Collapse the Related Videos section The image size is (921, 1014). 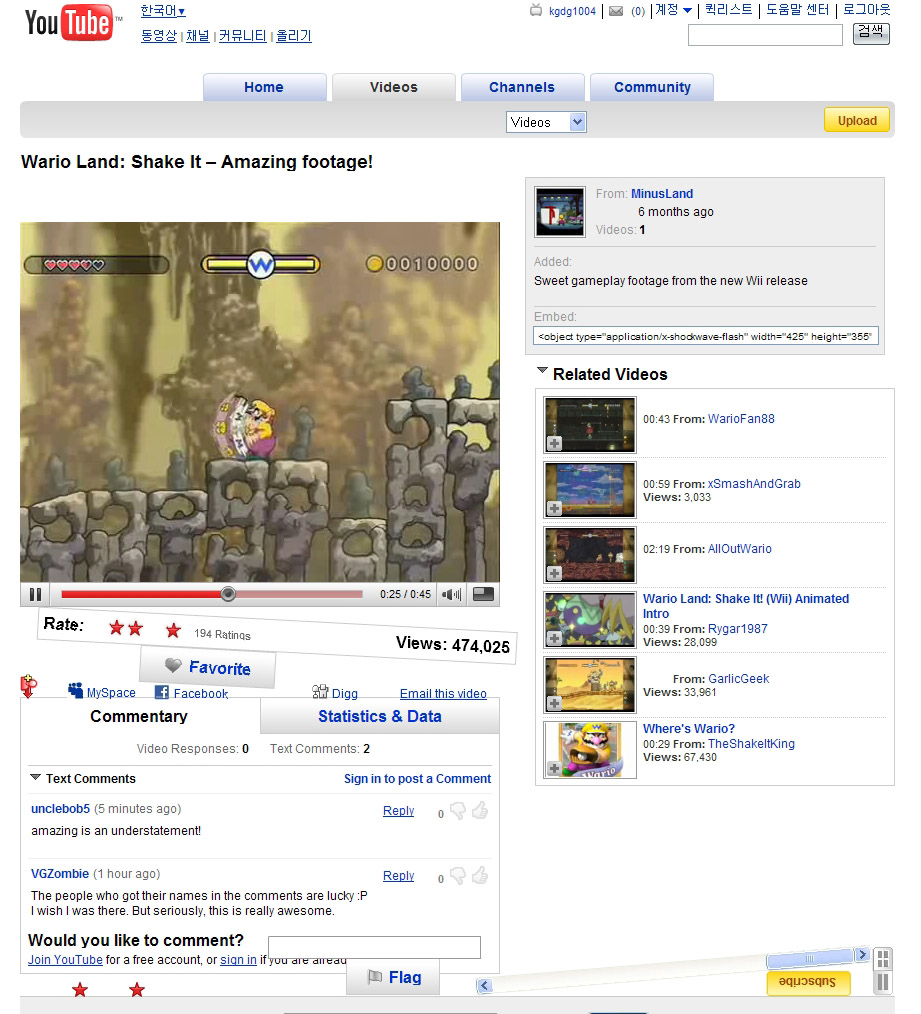[543, 371]
